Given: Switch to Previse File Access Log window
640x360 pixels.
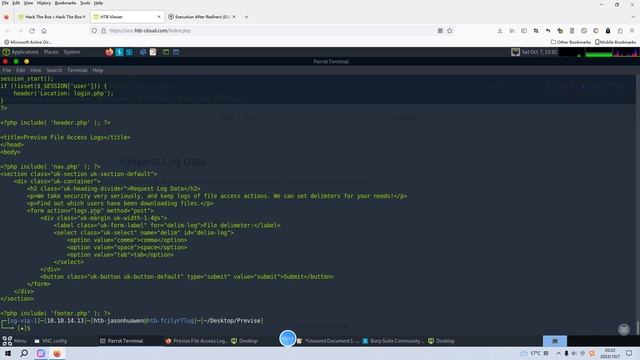Looking at the screenshot, I should coord(196,341).
